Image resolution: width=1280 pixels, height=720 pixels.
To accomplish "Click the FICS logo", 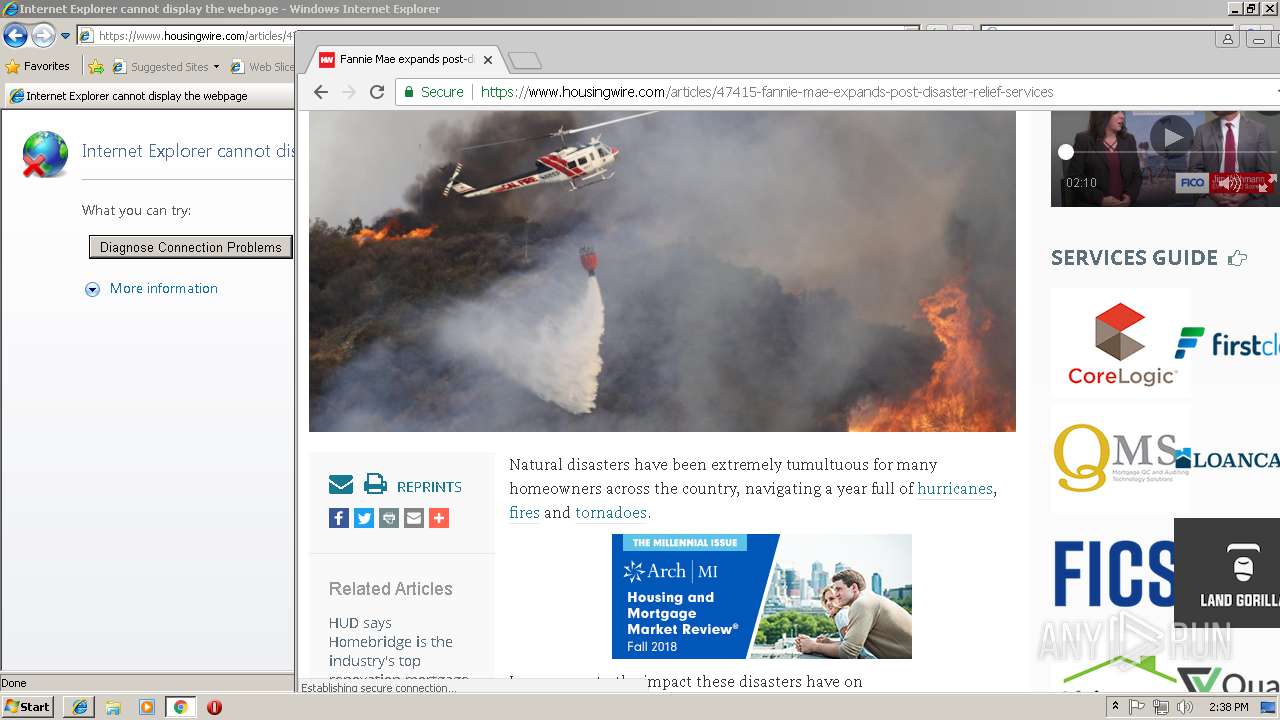I will [1114, 573].
